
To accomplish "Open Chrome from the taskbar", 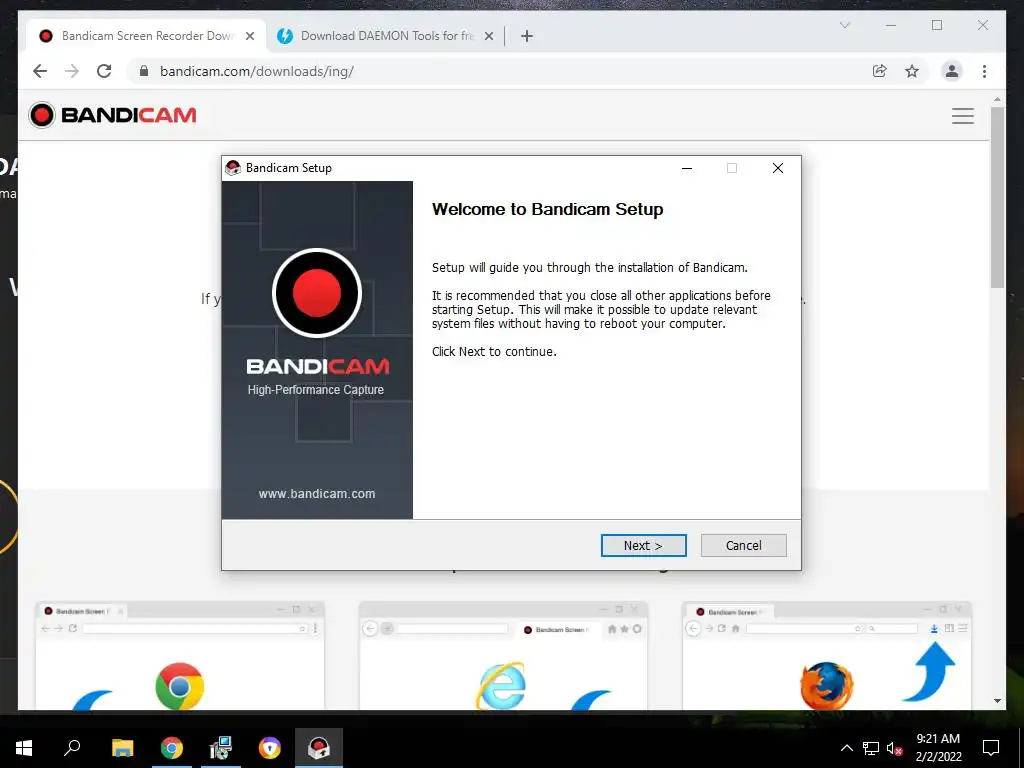I will pyautogui.click(x=172, y=748).
